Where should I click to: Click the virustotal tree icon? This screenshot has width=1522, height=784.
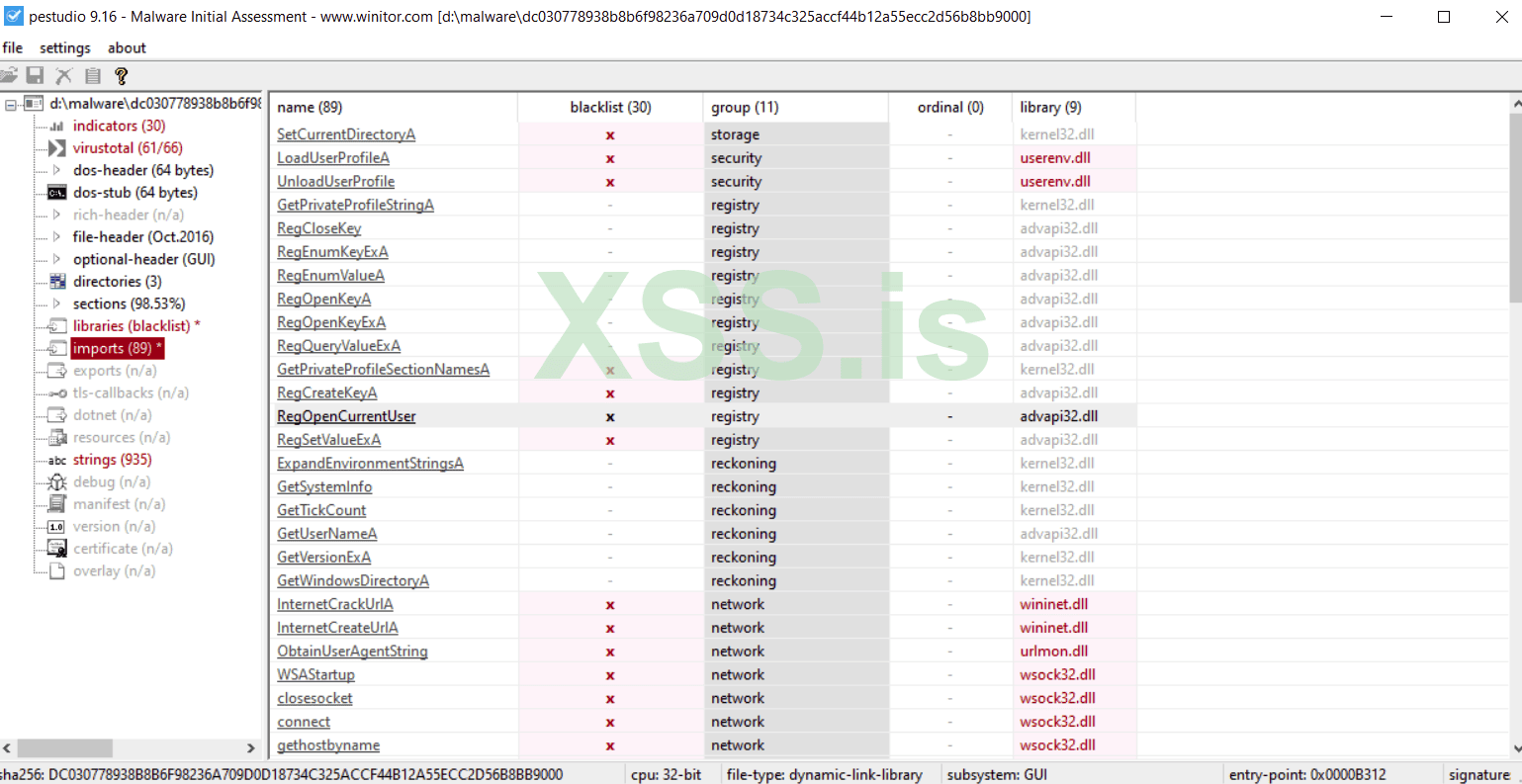(x=56, y=148)
